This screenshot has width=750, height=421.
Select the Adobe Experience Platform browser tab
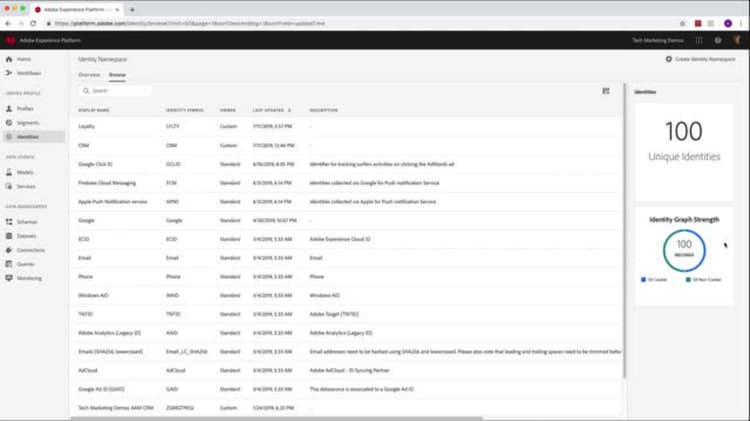coord(77,10)
